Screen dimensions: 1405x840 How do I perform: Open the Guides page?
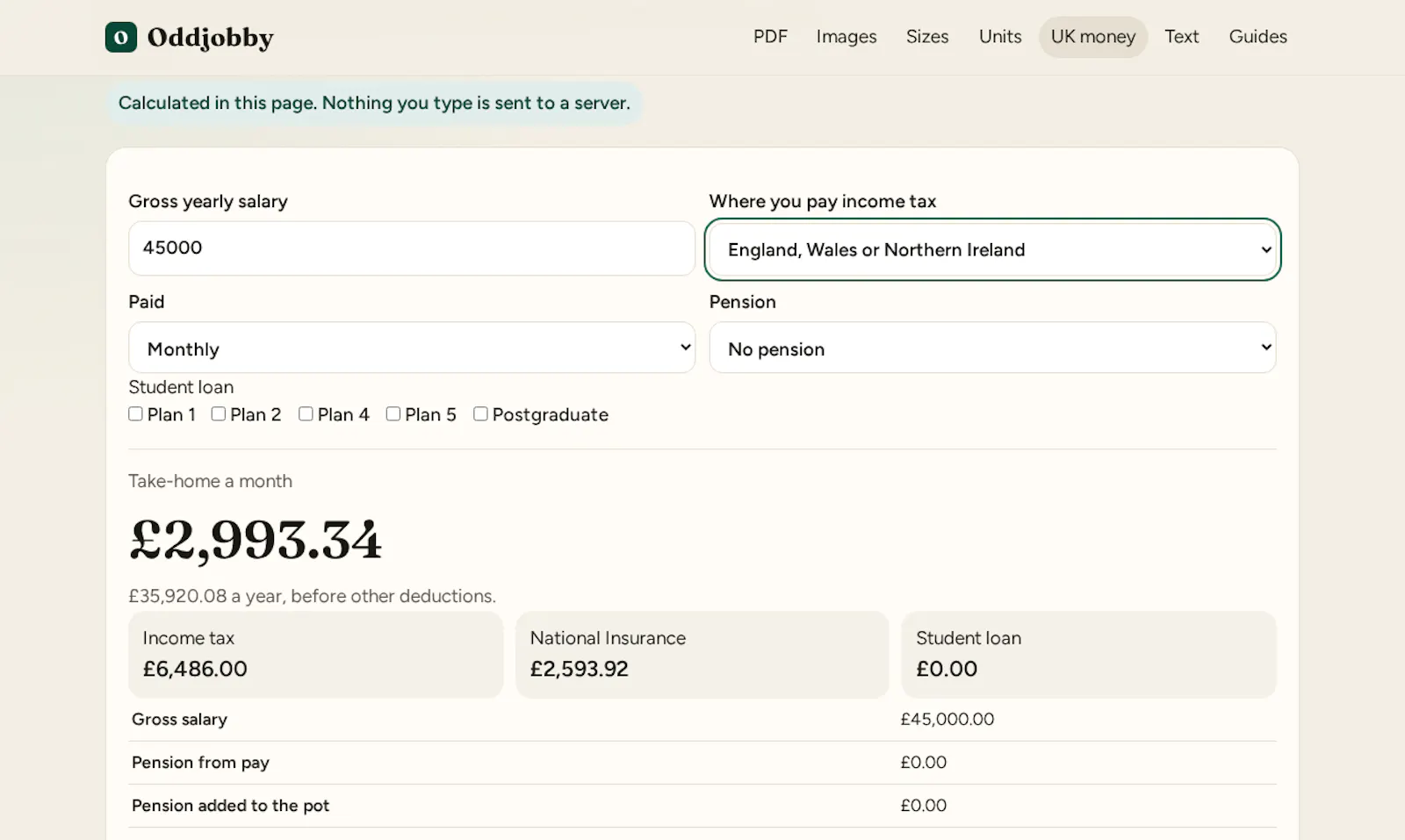[1257, 37]
